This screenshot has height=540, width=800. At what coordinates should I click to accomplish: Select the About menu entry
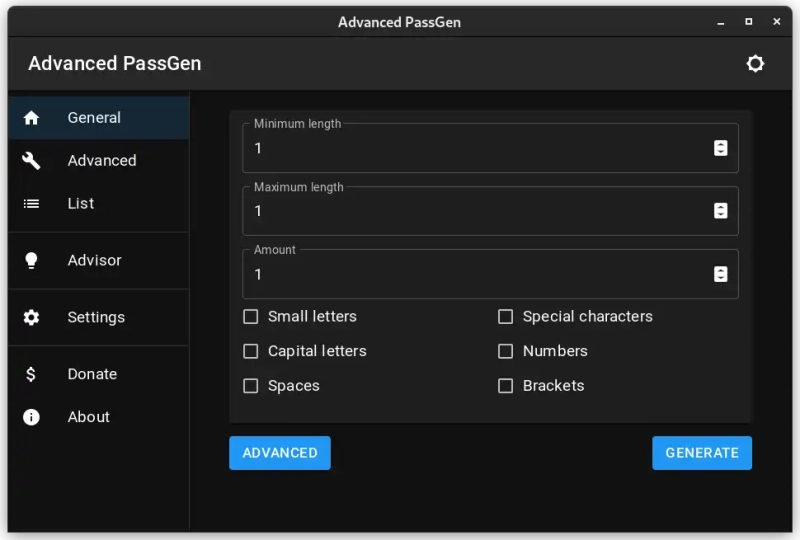click(99, 417)
